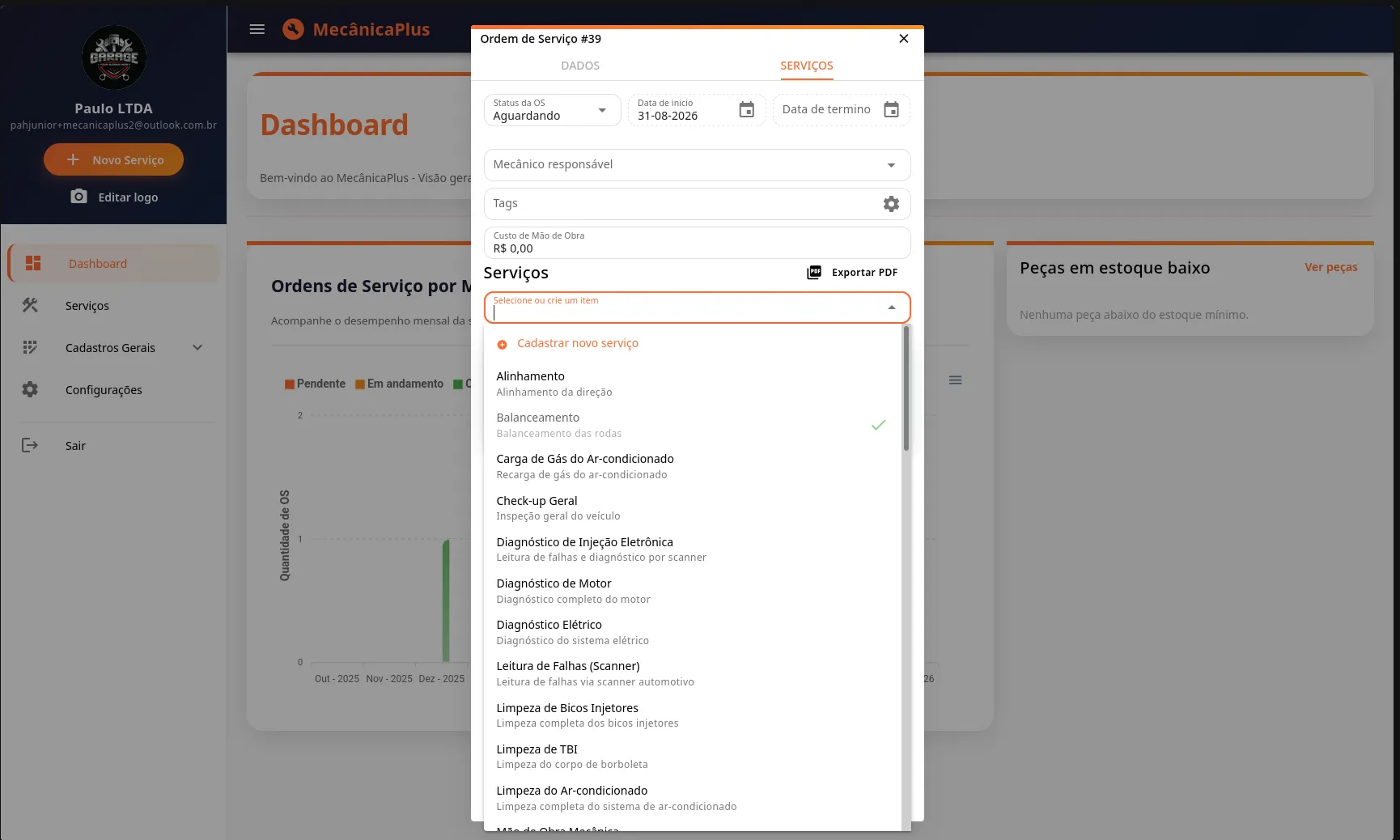
Task: Click the Custo de Mão de Obra field
Action: [697, 243]
